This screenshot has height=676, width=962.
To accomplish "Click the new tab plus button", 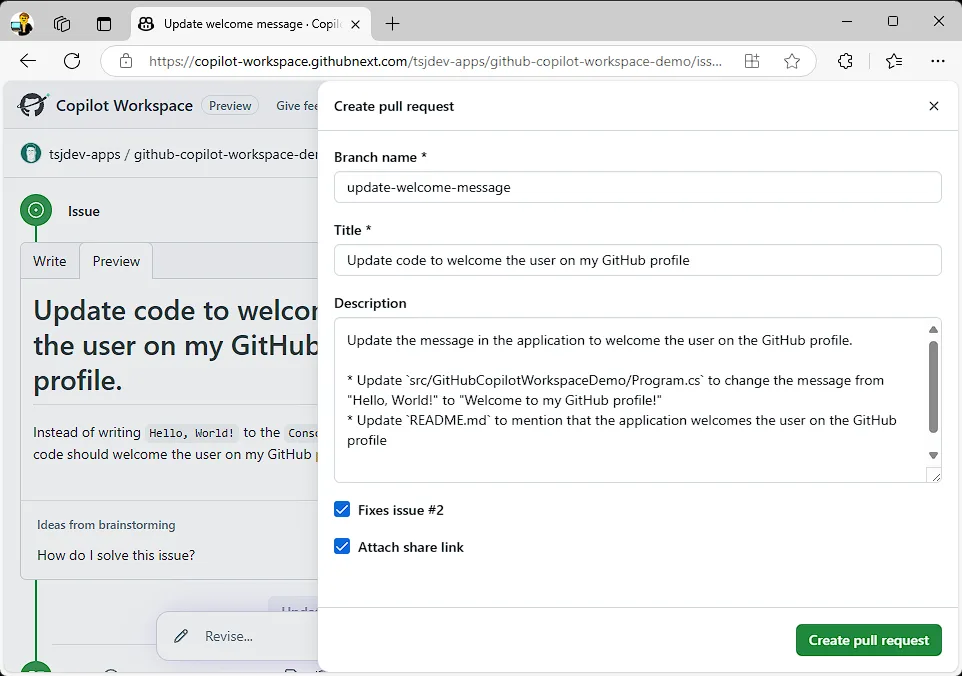I will (392, 23).
